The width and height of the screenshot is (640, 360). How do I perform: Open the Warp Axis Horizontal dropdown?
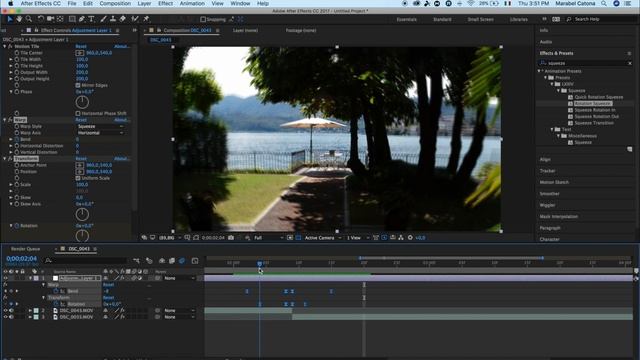coord(100,133)
